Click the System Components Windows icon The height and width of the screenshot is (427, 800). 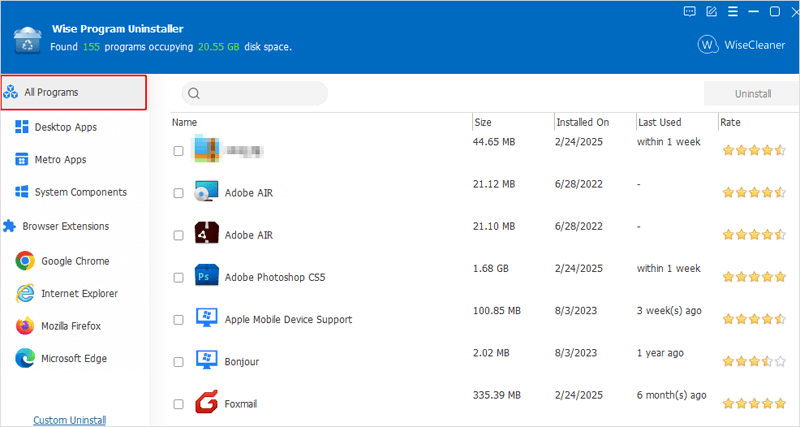click(x=22, y=192)
